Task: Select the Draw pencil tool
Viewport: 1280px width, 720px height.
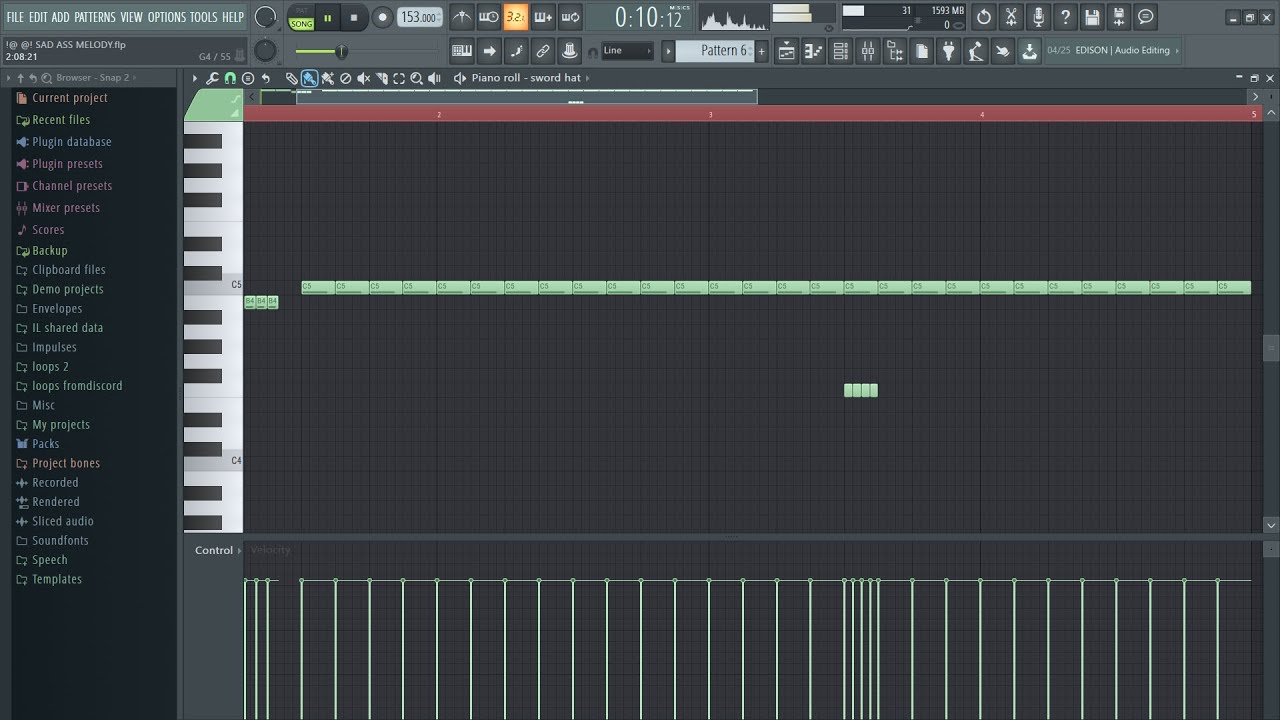Action: tap(292, 78)
